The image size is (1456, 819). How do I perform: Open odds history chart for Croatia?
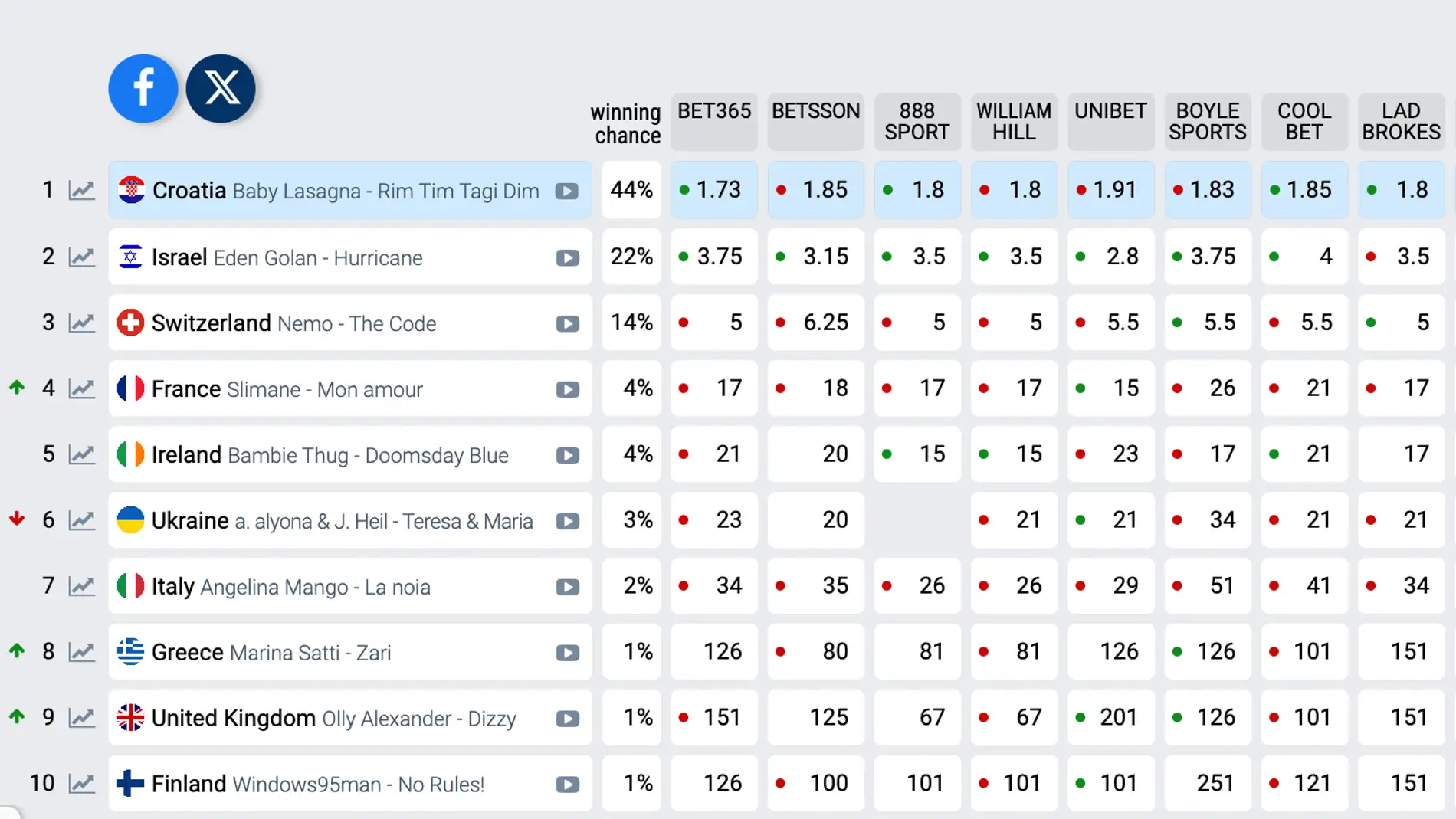pyautogui.click(x=81, y=190)
